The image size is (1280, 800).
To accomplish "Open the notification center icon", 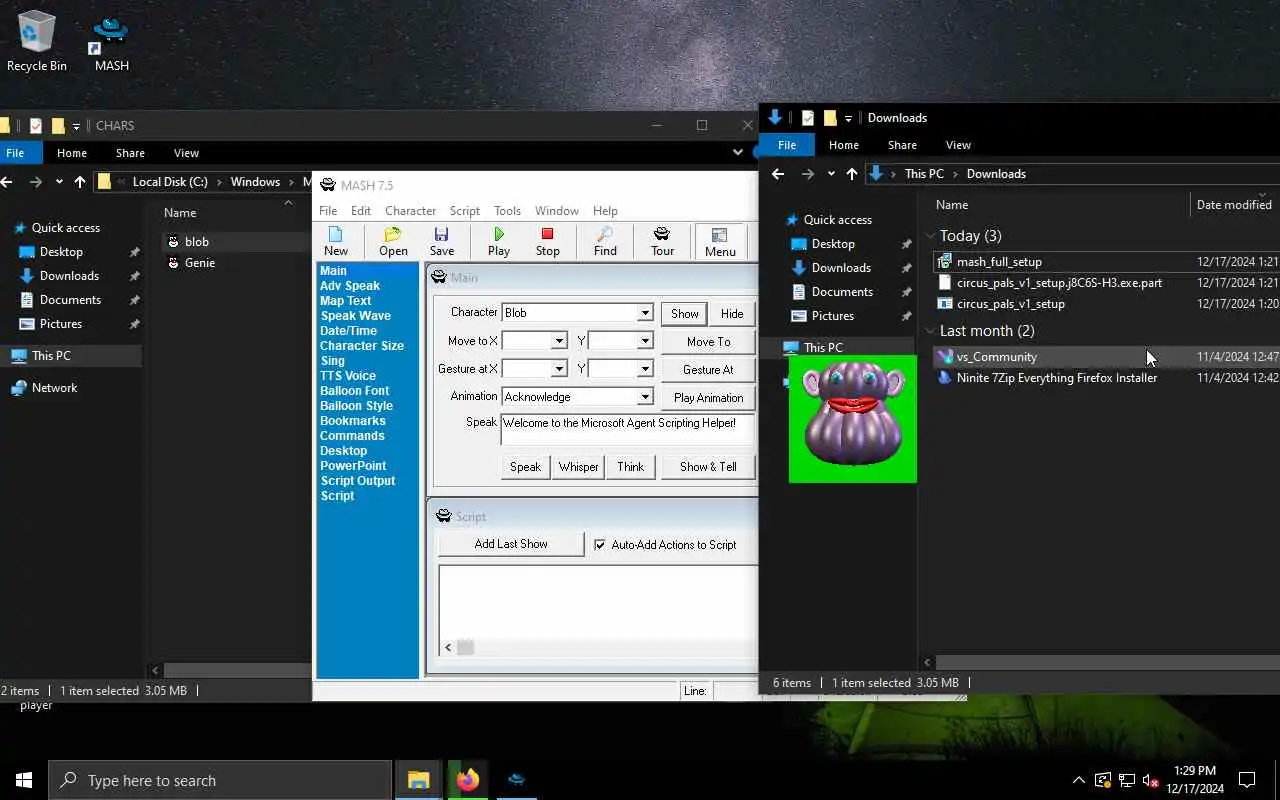I will pos(1247,780).
